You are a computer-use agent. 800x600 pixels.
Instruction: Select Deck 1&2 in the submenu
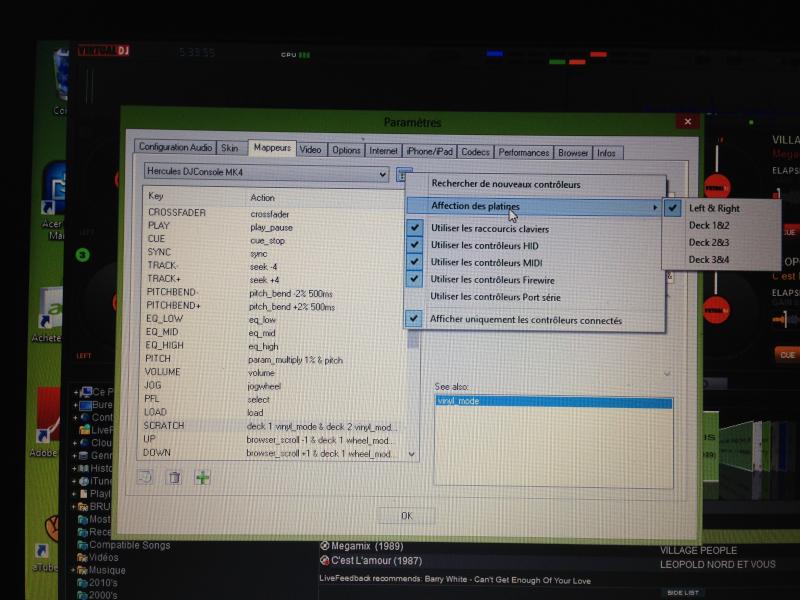[x=708, y=225]
